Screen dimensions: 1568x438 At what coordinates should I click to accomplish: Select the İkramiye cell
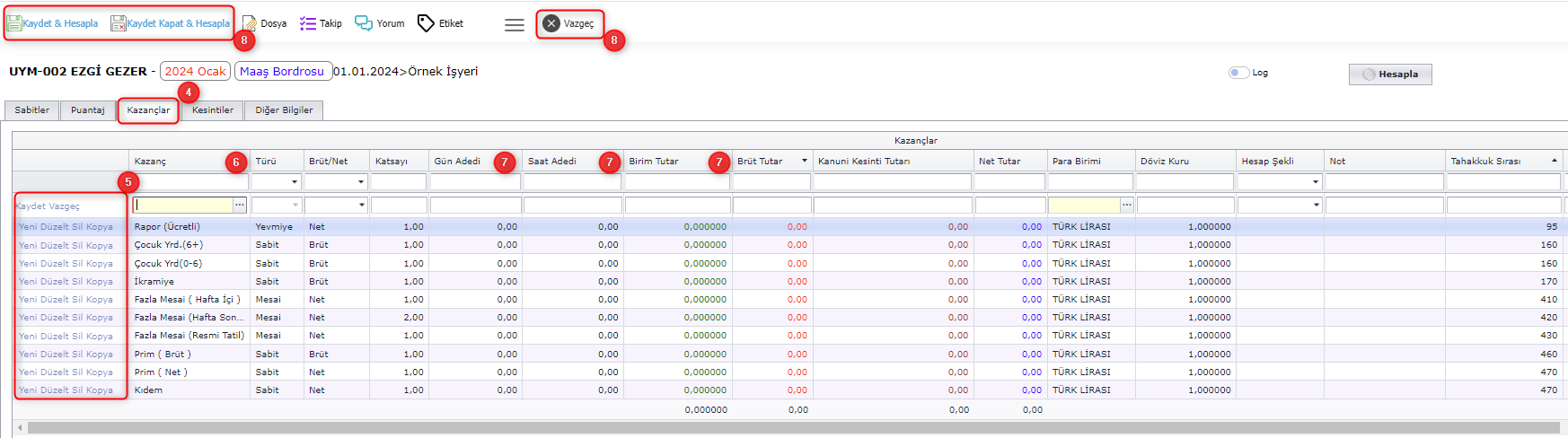coord(189,282)
